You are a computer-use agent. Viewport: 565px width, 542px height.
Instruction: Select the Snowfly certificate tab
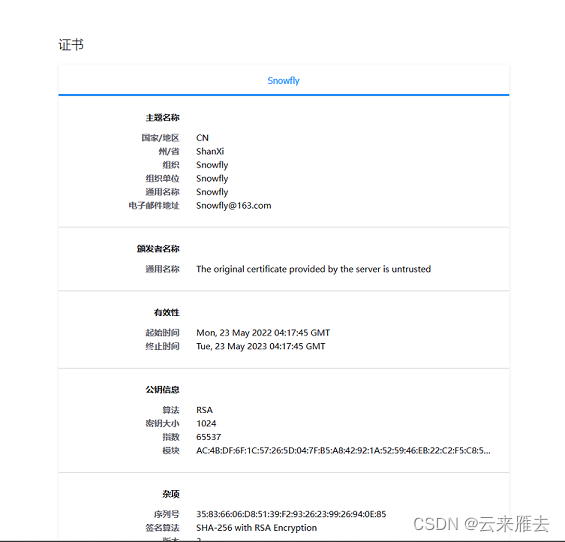click(x=284, y=80)
